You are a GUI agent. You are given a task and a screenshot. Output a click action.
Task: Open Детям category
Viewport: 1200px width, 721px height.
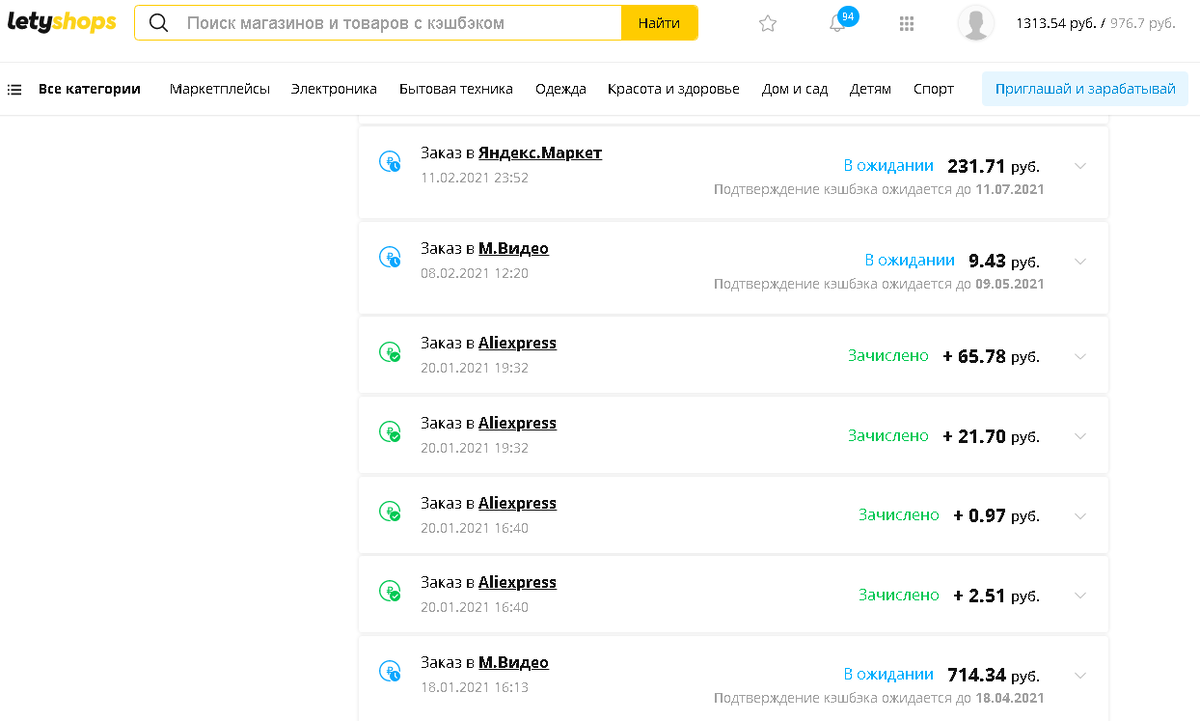coord(870,89)
